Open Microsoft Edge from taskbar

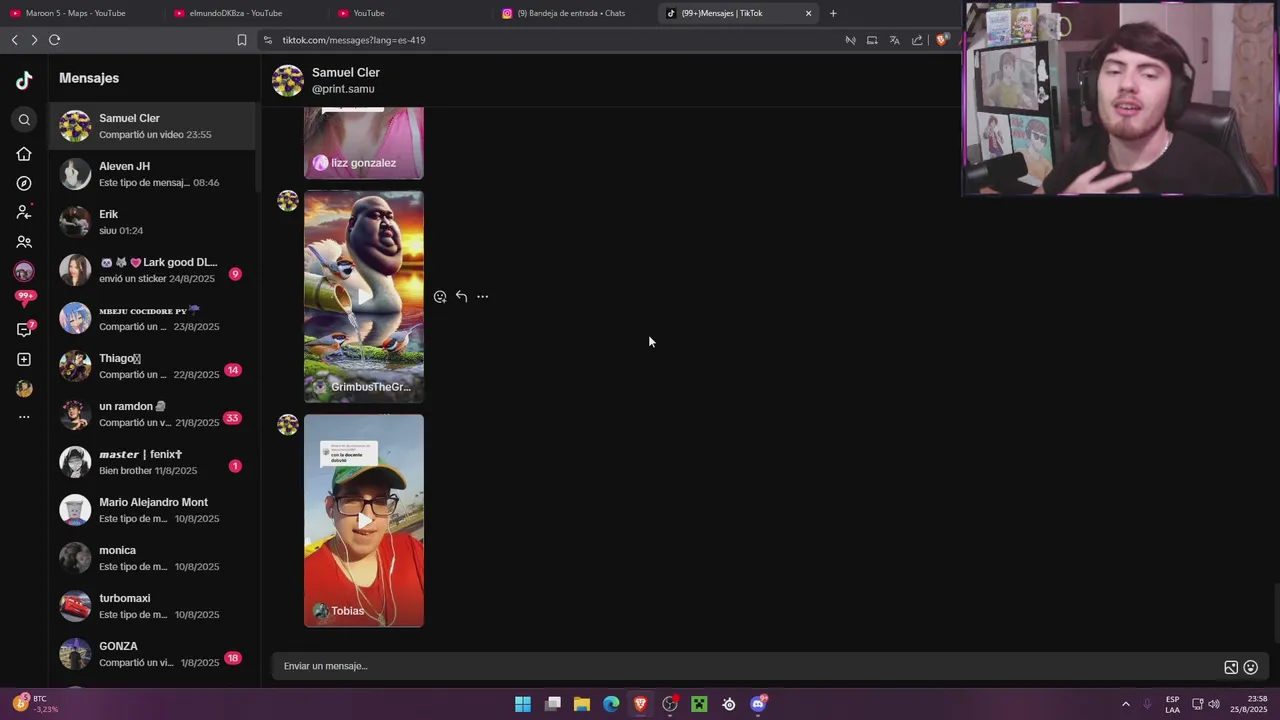(611, 704)
